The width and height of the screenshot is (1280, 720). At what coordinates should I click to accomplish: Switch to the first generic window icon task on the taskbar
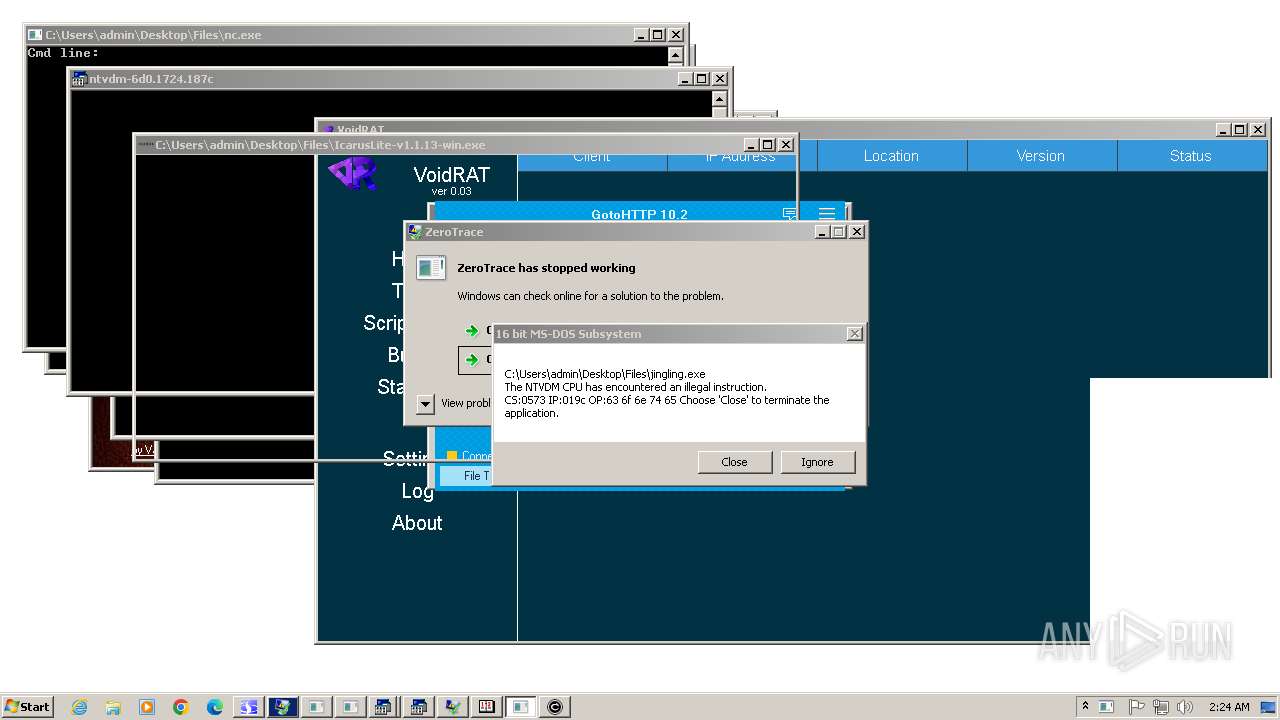316,707
